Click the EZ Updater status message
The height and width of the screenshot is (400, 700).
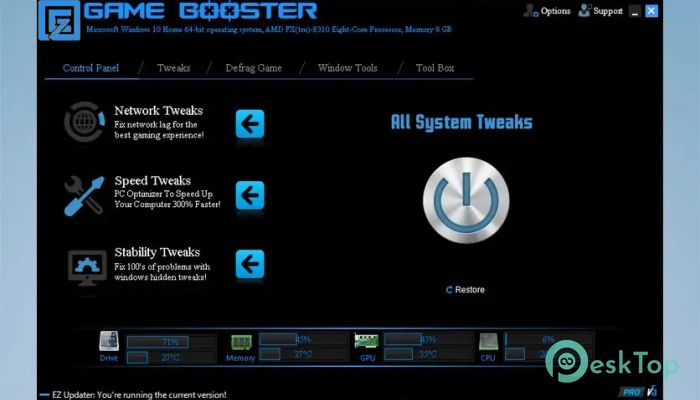pos(139,395)
